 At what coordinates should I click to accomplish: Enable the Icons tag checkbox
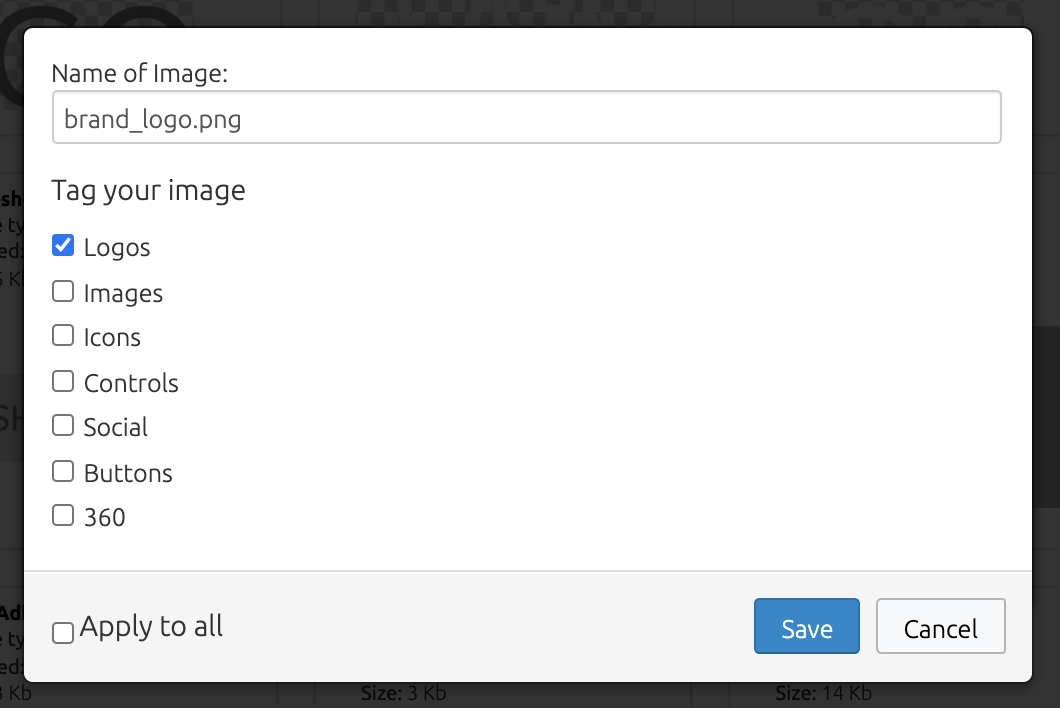(63, 335)
